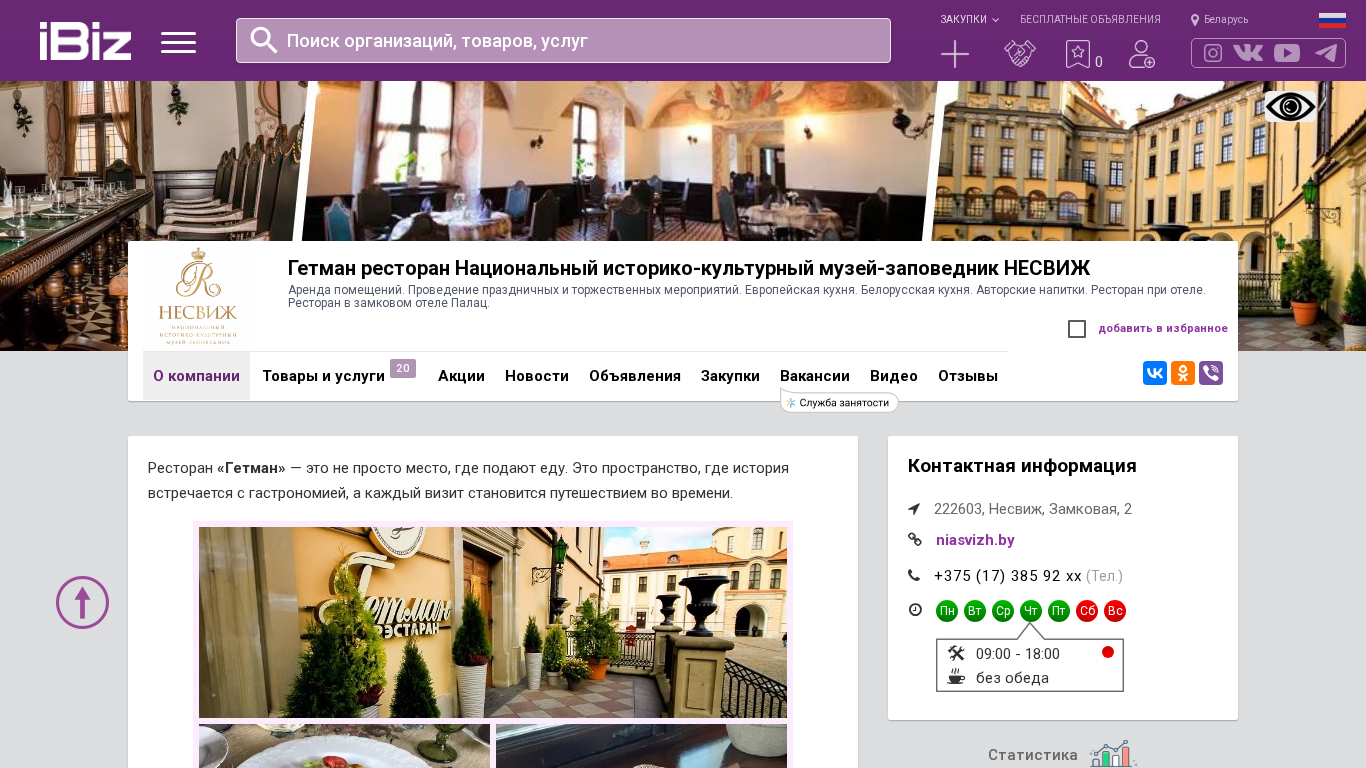1366x768 pixels.
Task: Click the 'без обеда' lunch note
Action: (1012, 678)
